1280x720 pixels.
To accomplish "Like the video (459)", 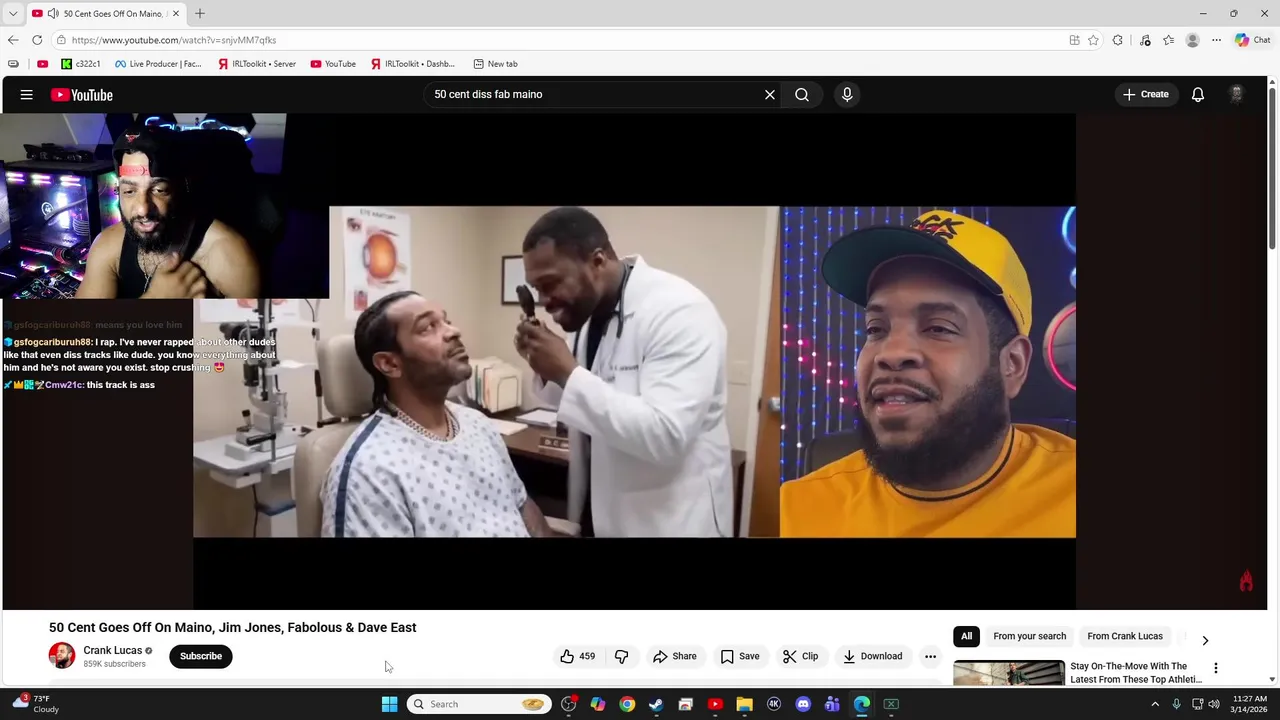I will [x=578, y=656].
